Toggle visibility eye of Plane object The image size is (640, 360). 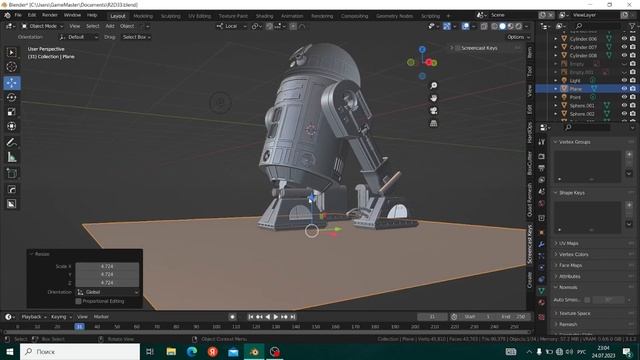[x=624, y=89]
